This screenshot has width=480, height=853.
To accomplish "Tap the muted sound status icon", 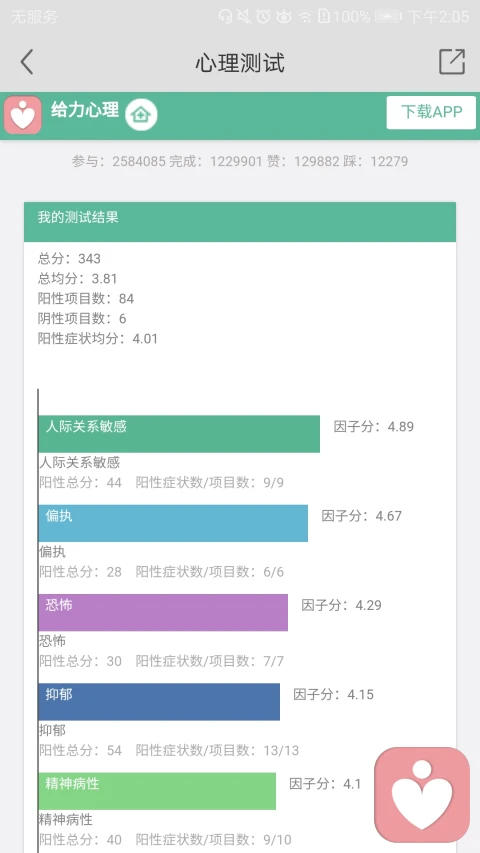I will pyautogui.click(x=244, y=17).
